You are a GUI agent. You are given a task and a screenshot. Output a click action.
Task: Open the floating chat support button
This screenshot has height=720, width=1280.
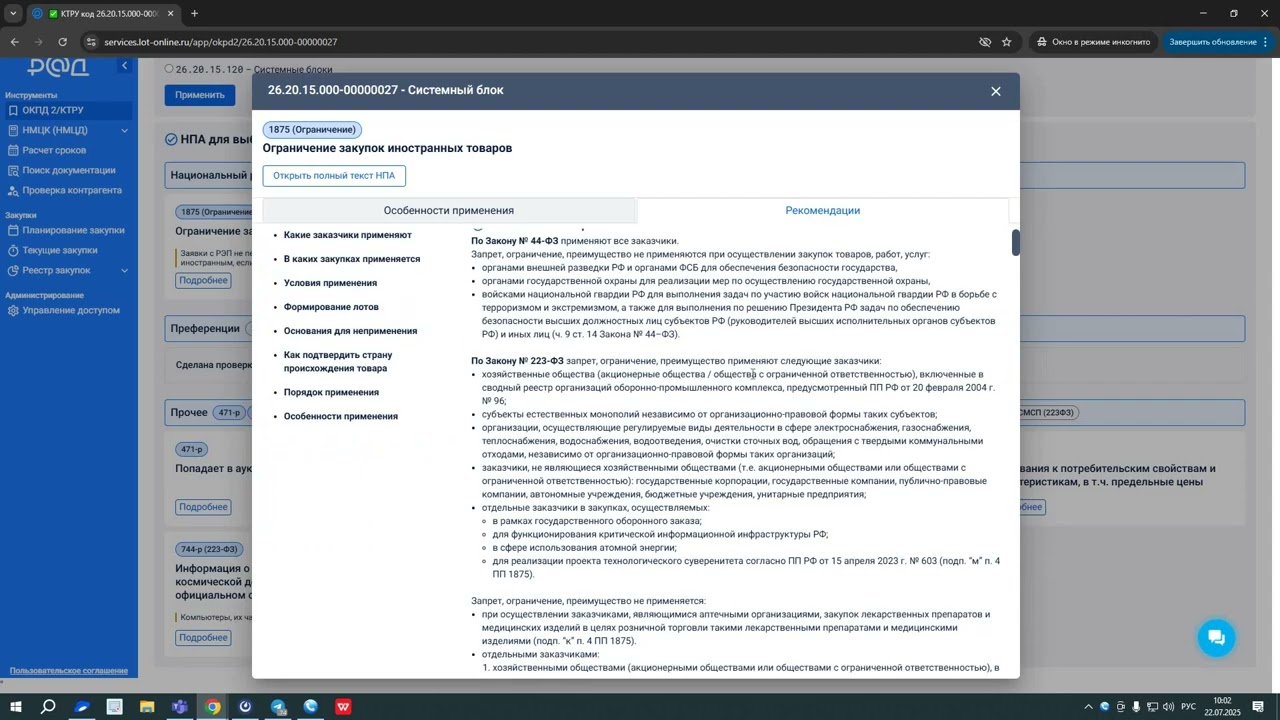pos(1216,637)
